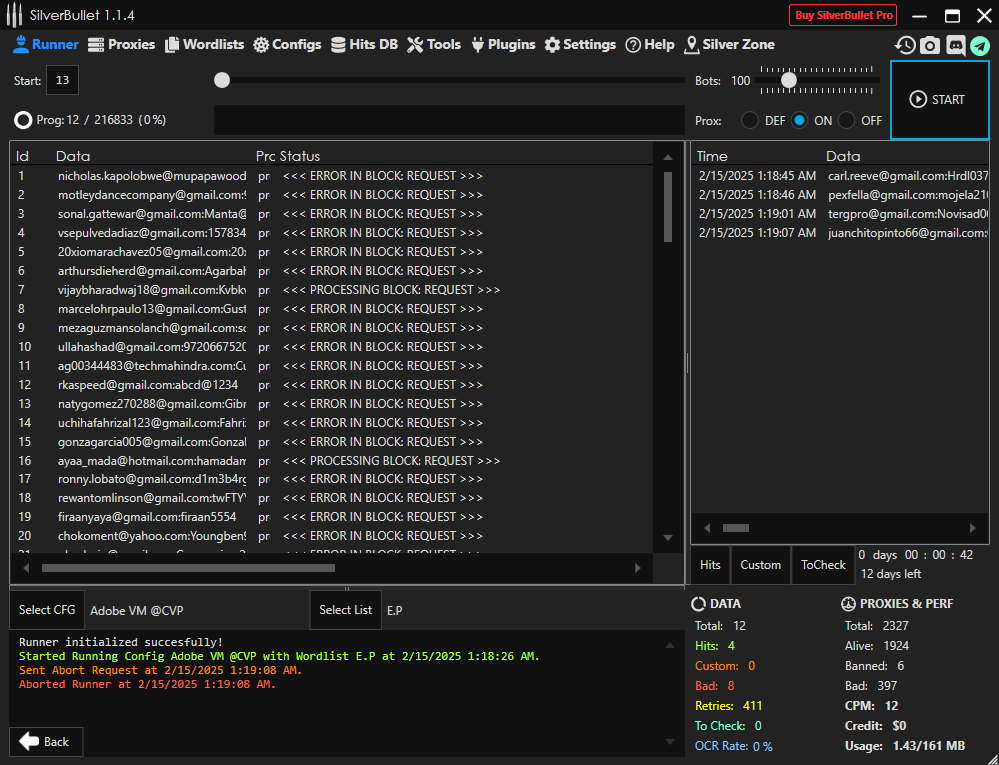Click the Discord icon in the top right
Screen dimensions: 999x765
point(955,45)
